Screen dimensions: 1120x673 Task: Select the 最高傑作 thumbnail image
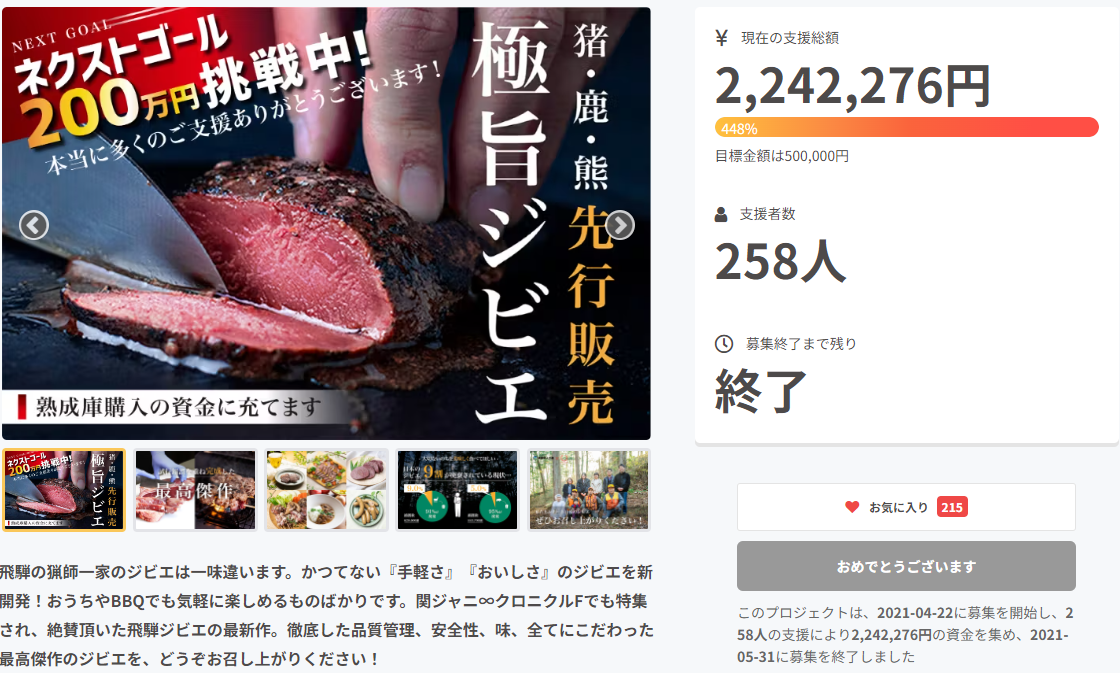click(195, 490)
